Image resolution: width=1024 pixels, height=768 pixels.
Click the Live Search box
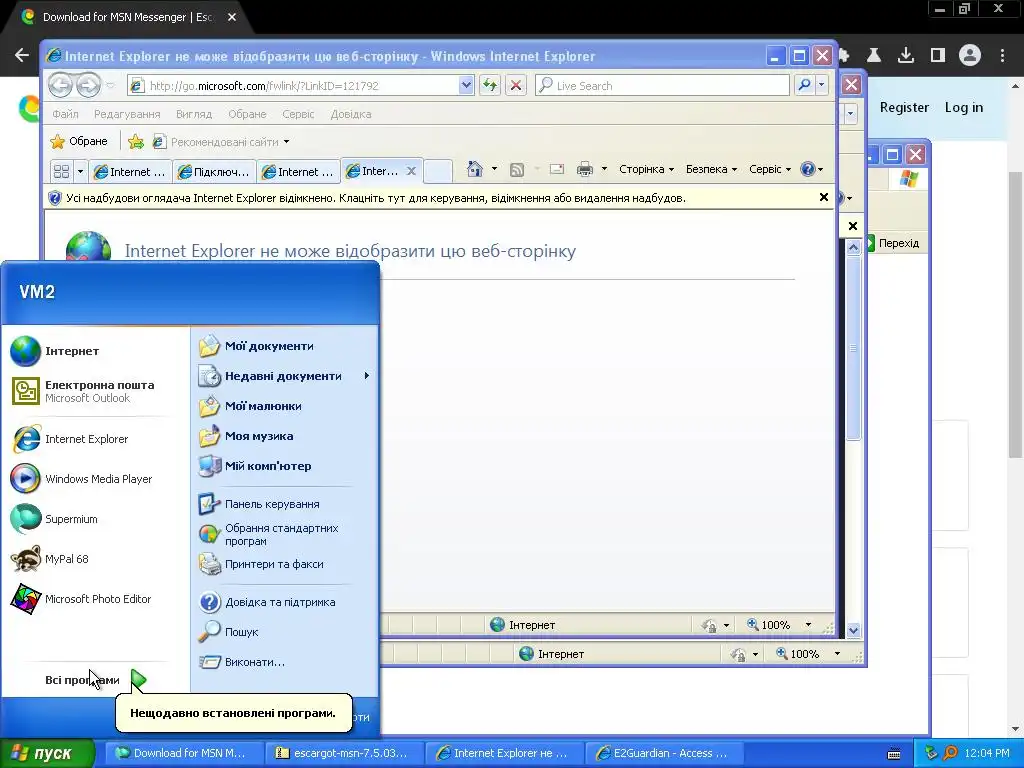pos(662,86)
